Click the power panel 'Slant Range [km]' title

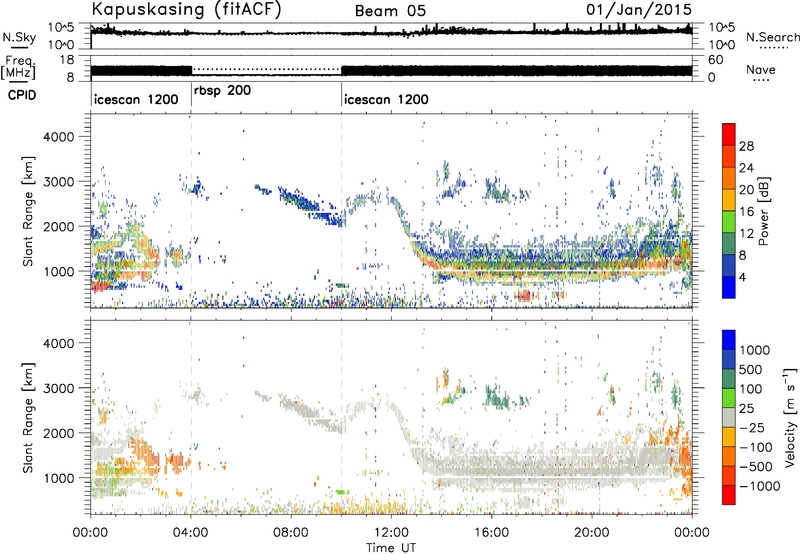point(28,212)
